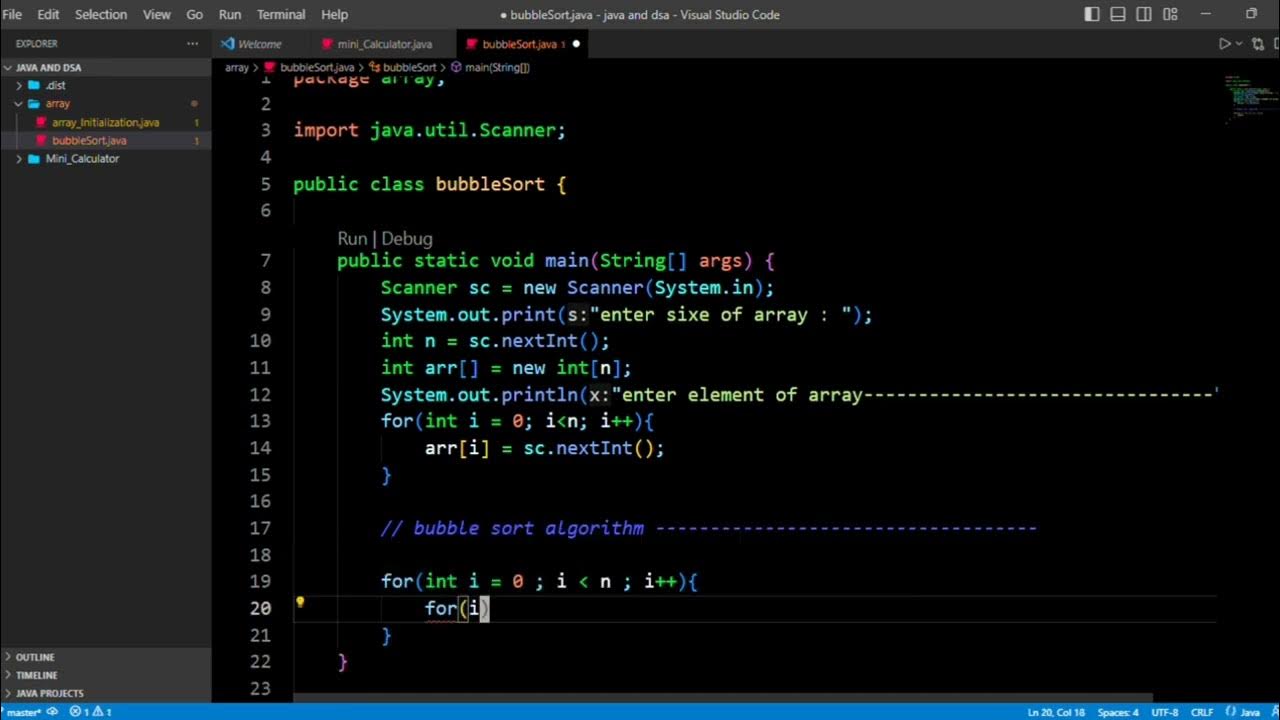Click the Debug code lens above main

tap(407, 239)
